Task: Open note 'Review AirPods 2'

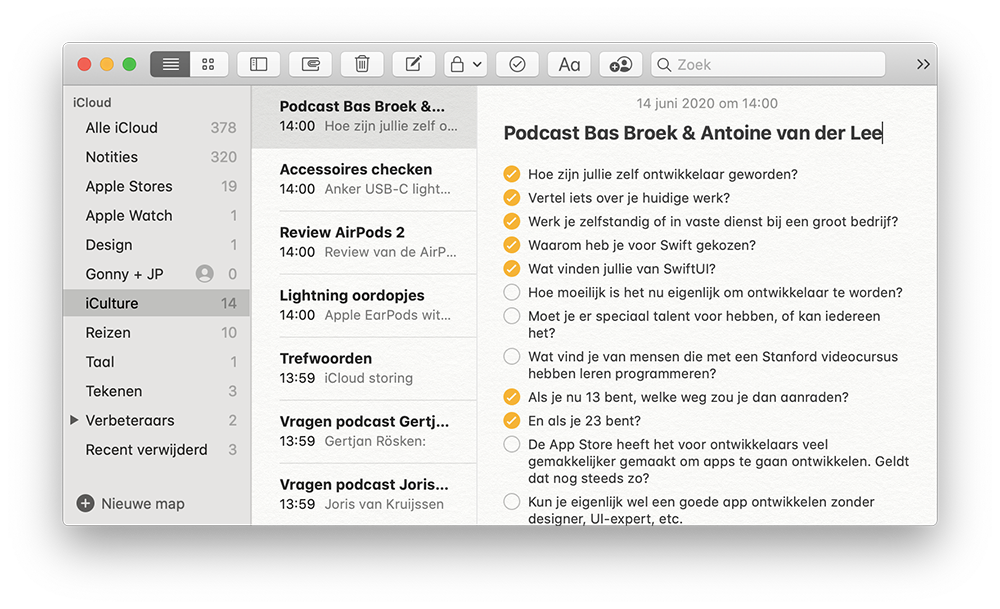Action: (364, 242)
